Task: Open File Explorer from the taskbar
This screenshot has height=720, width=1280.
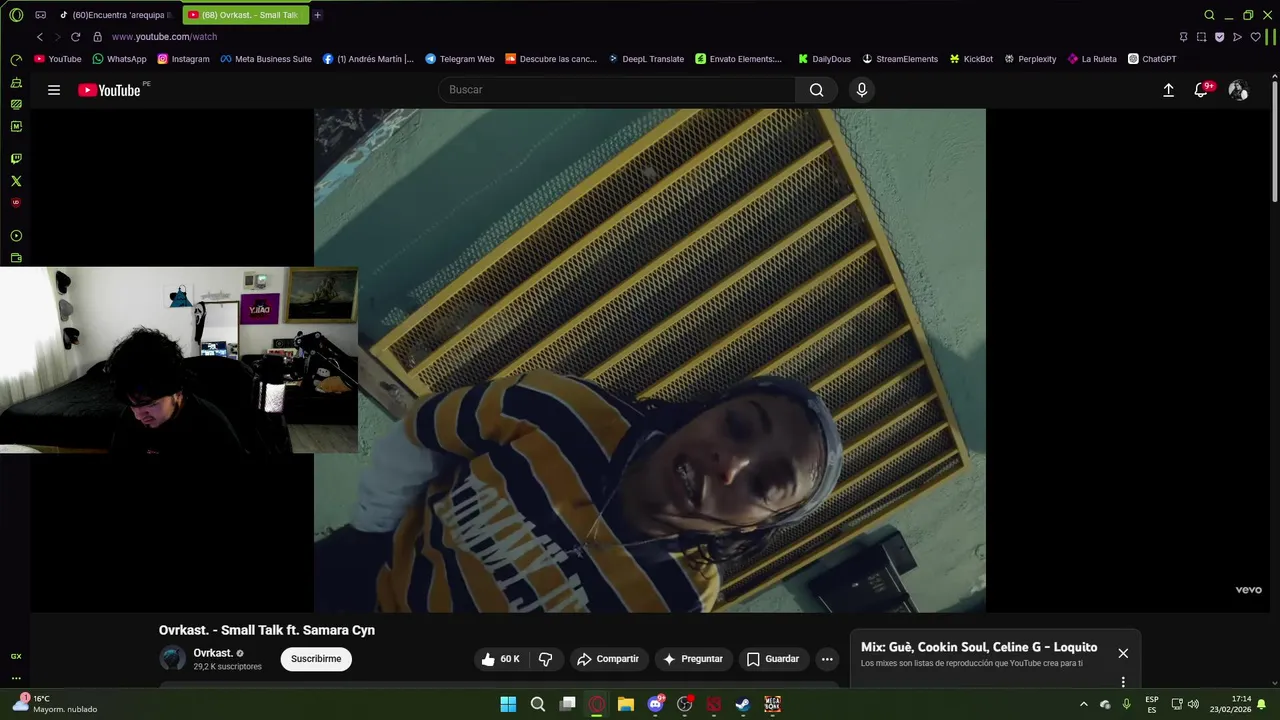Action: 625,704
